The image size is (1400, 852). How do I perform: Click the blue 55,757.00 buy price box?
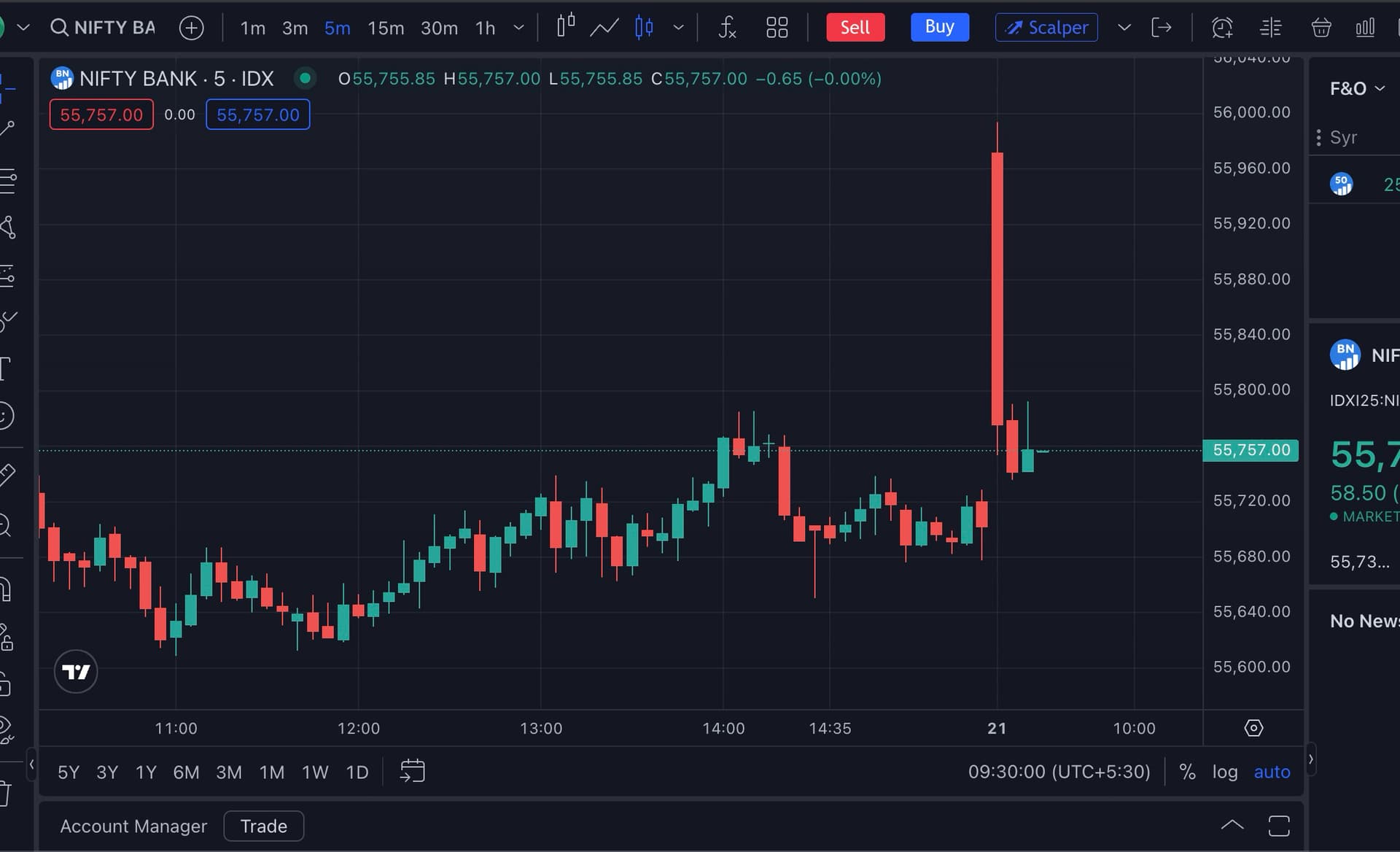point(258,115)
